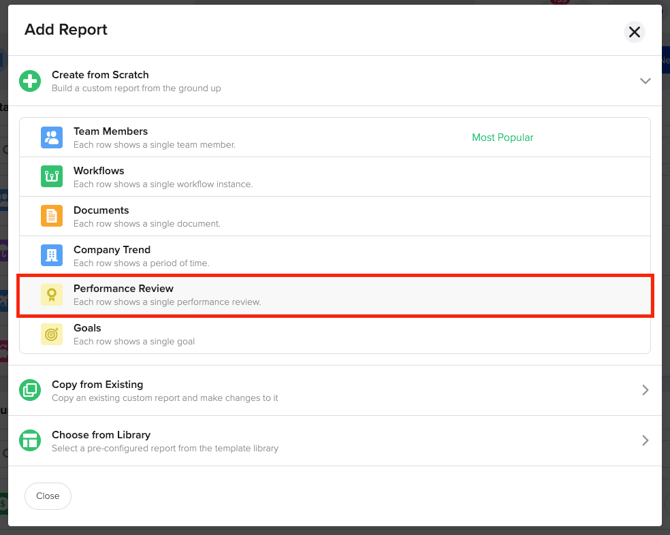Select the Team Members report type
Screen dimensions: 670x535
click(110, 132)
